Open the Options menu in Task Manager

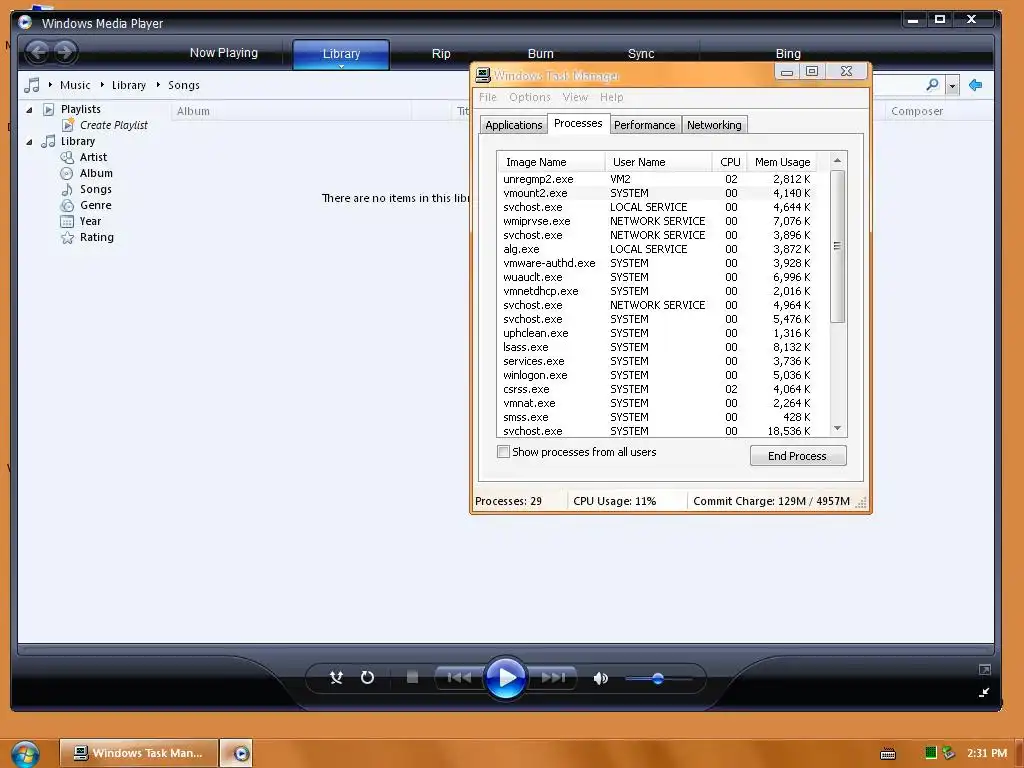click(530, 97)
